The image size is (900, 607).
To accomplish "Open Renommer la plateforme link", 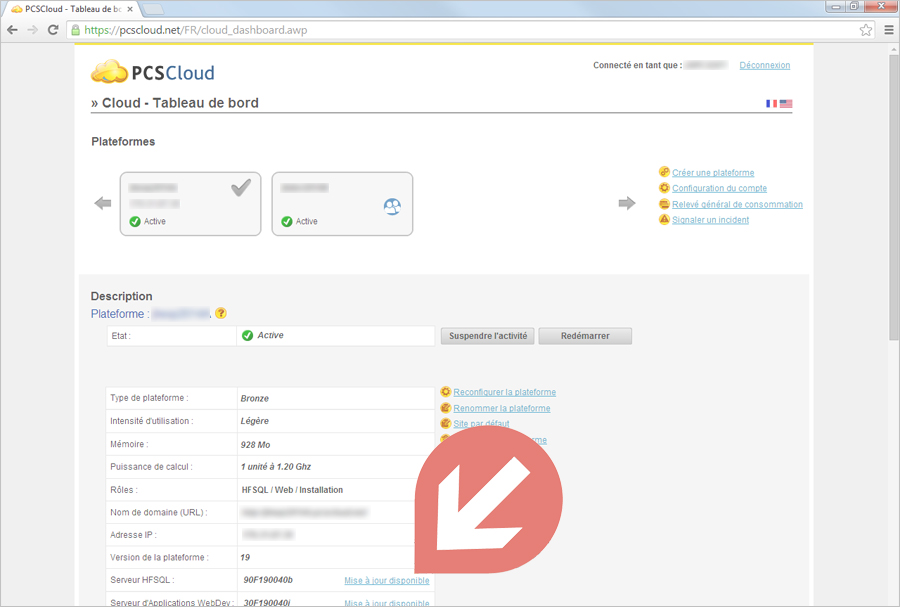I will coord(502,408).
